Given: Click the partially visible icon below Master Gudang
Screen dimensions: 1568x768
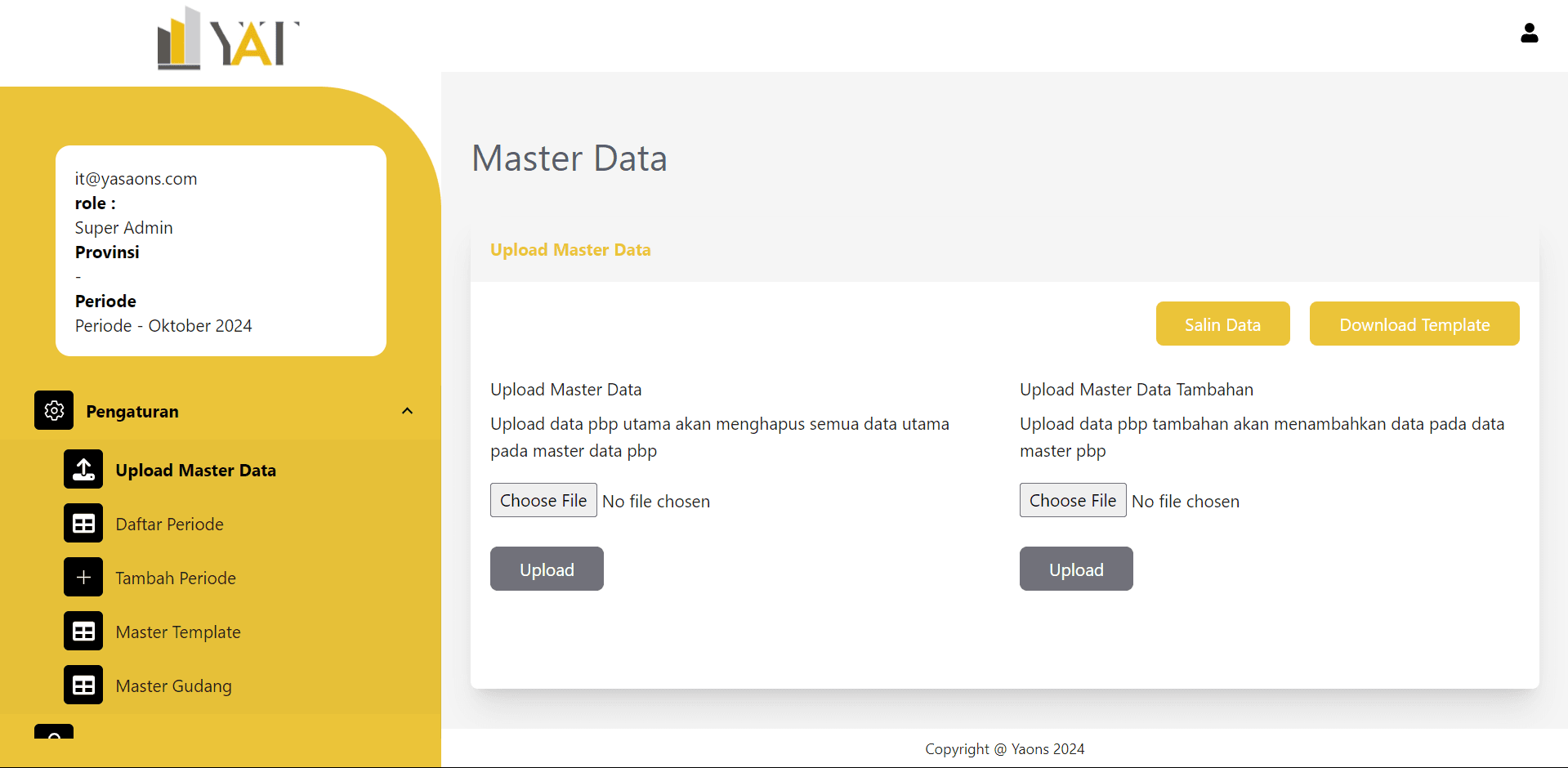Looking at the screenshot, I should pyautogui.click(x=54, y=732).
